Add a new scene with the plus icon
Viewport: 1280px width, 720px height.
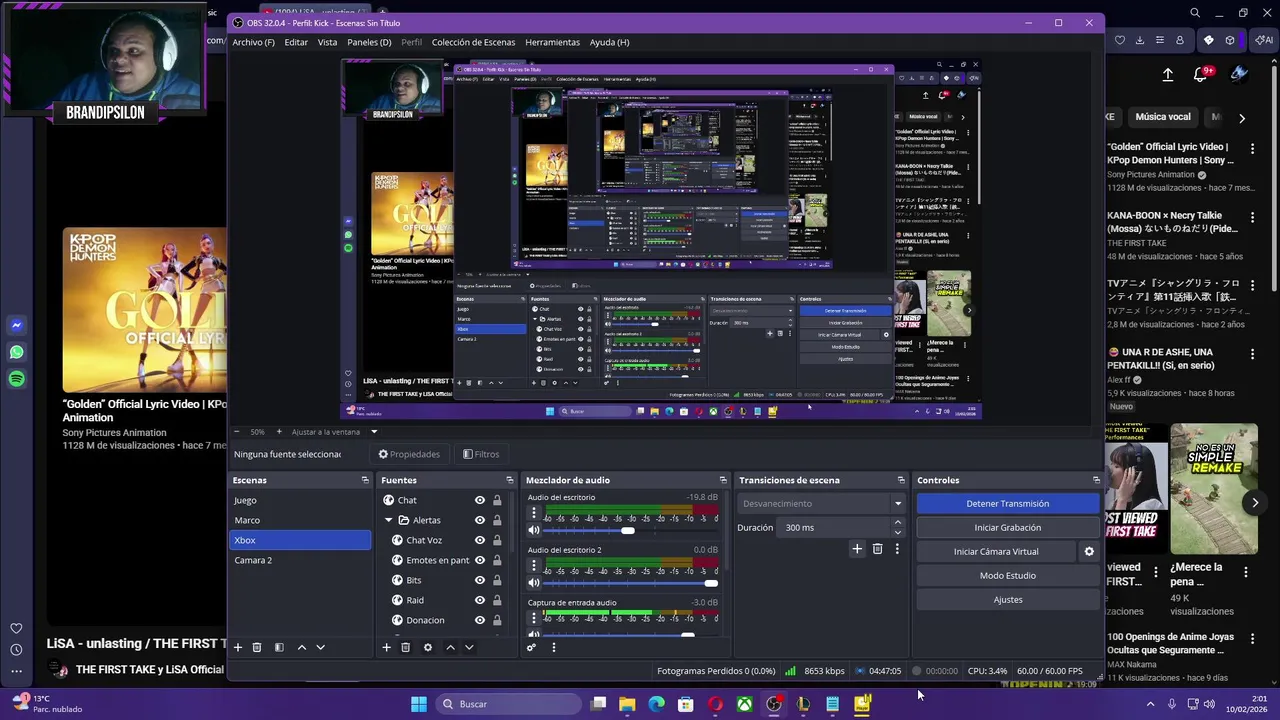tap(238, 647)
